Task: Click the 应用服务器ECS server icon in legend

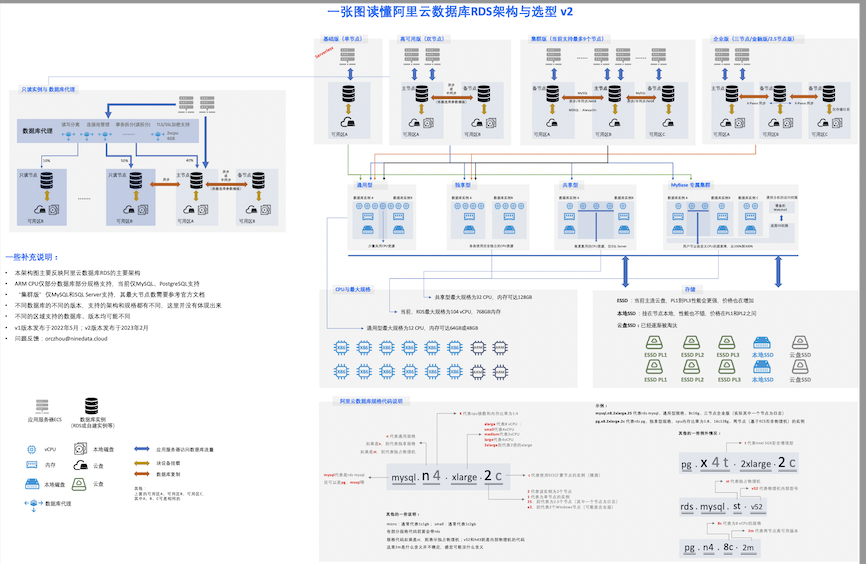Action: [43, 407]
